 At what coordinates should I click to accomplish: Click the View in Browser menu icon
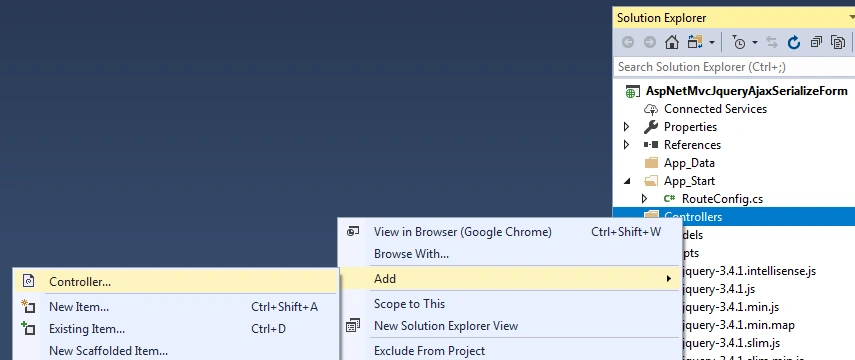click(x=353, y=232)
